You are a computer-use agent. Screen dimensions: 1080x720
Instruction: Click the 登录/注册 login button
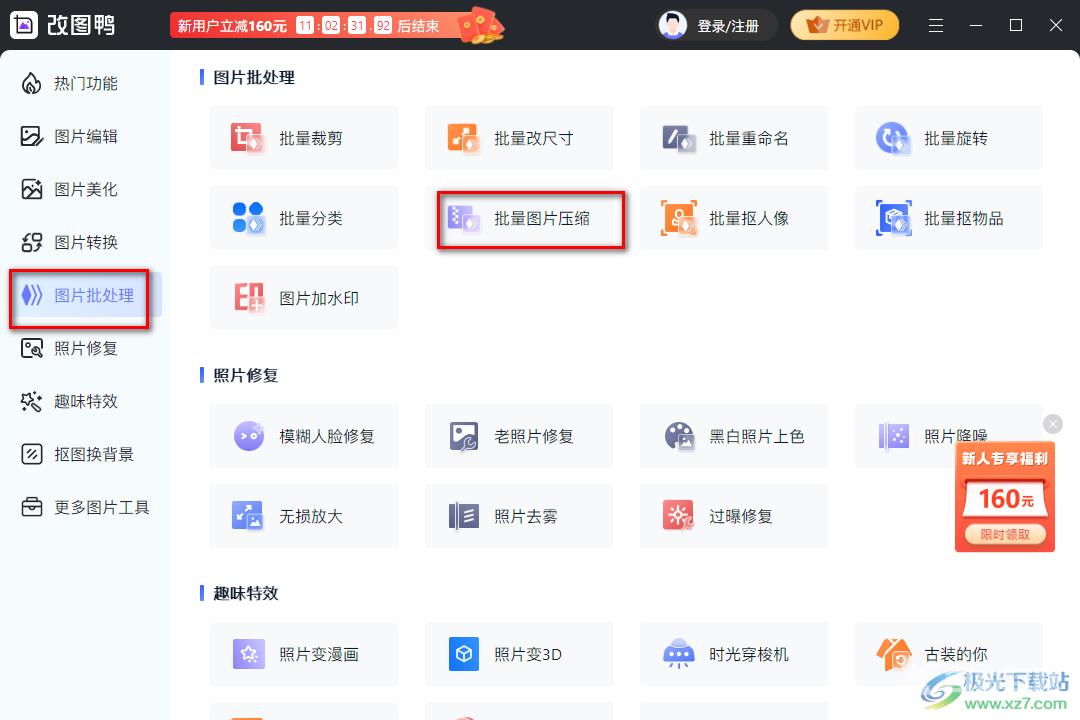click(x=728, y=26)
